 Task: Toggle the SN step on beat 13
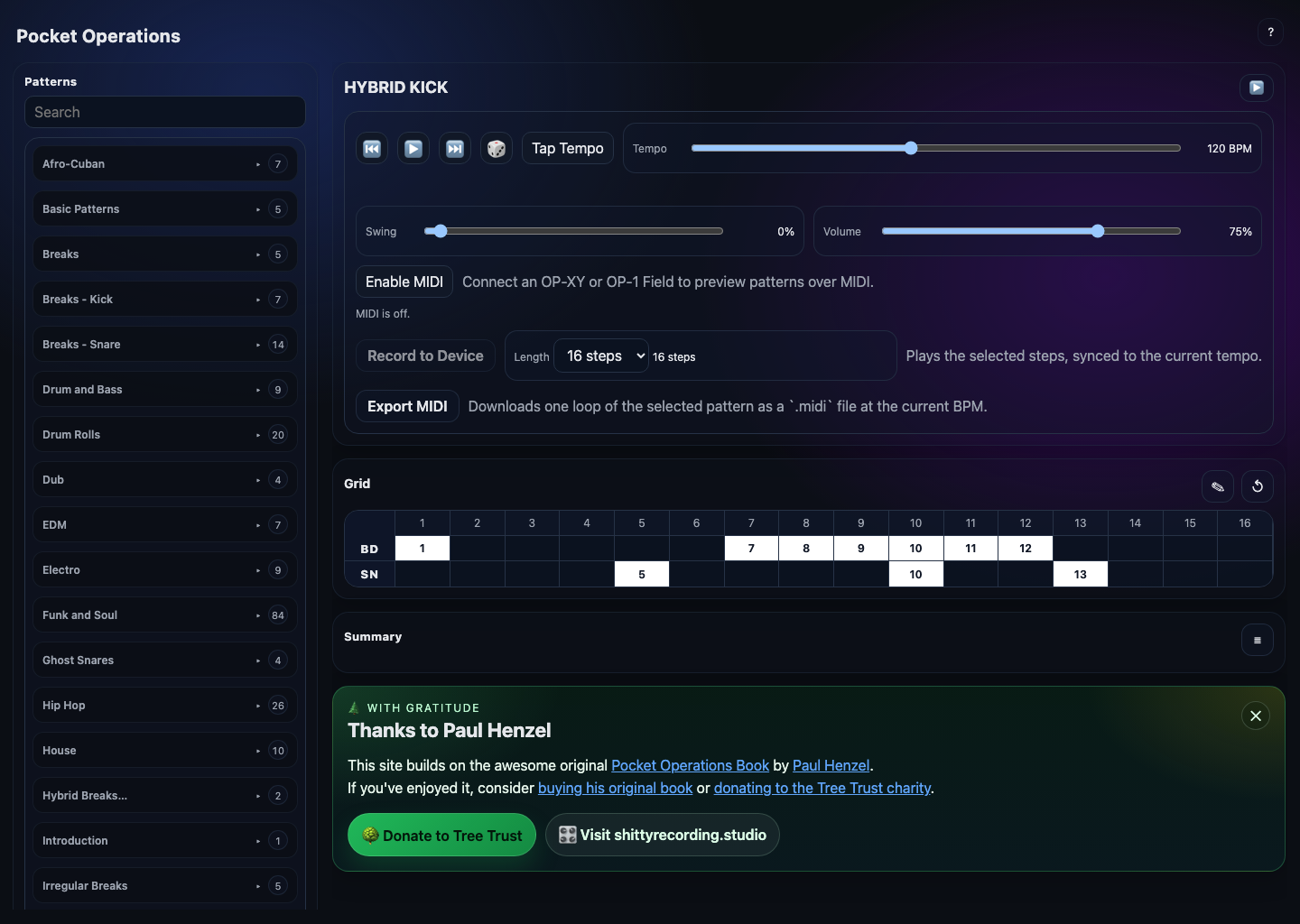pos(1080,574)
